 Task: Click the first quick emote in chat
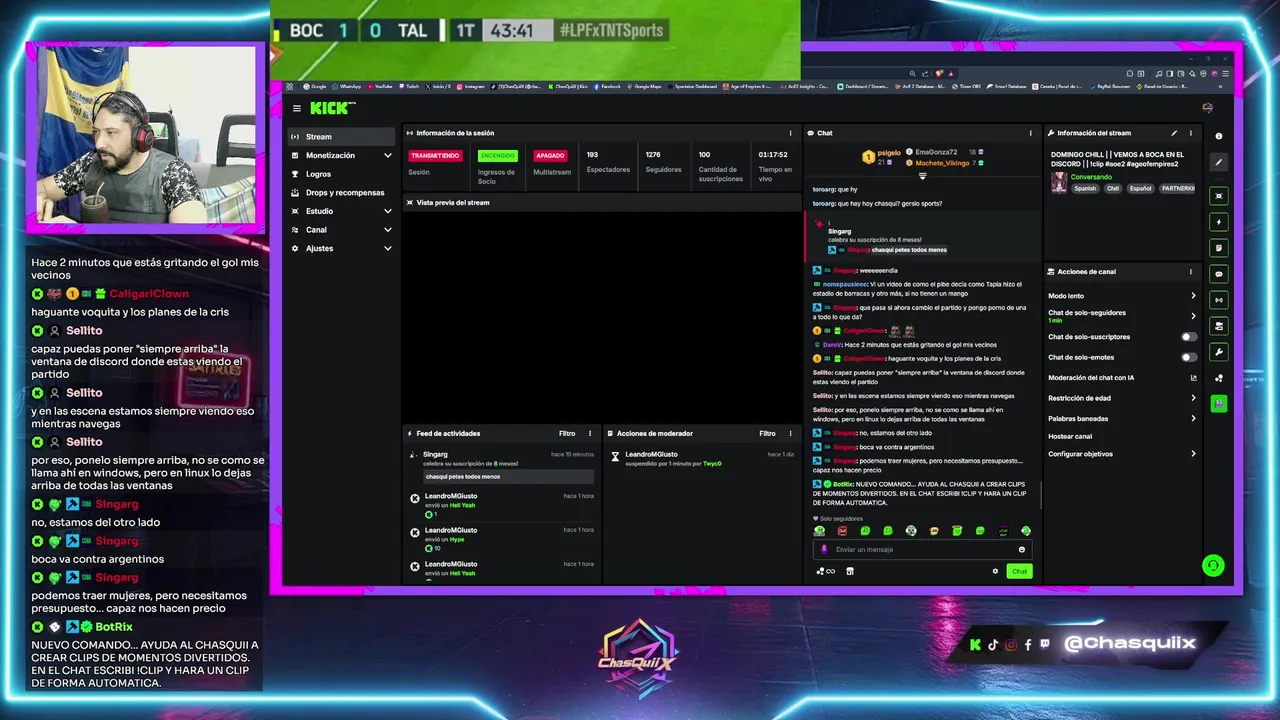click(819, 531)
